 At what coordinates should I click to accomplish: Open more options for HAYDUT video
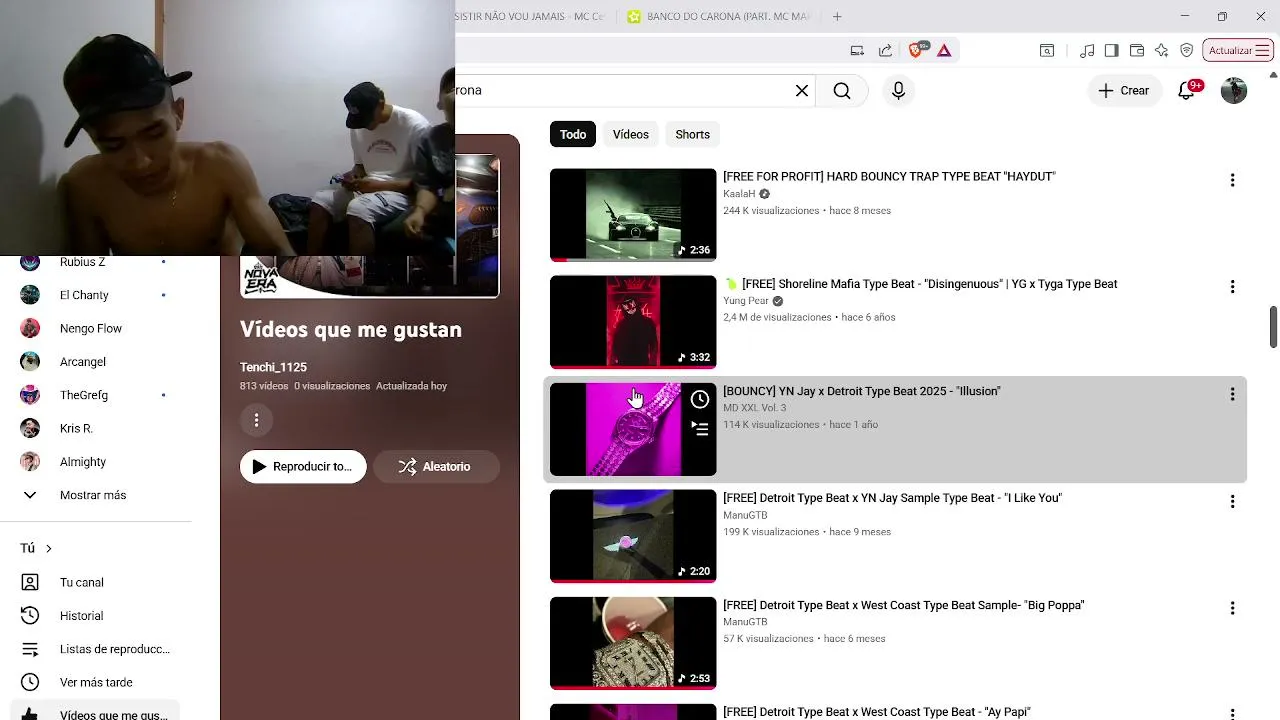point(1232,180)
